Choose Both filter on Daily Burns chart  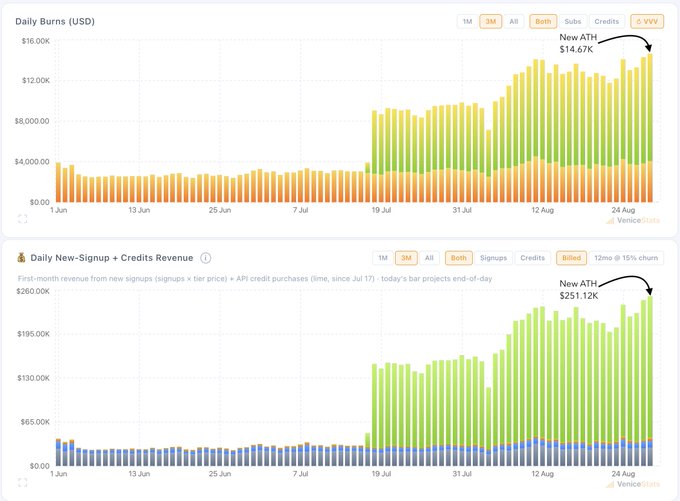click(x=543, y=21)
